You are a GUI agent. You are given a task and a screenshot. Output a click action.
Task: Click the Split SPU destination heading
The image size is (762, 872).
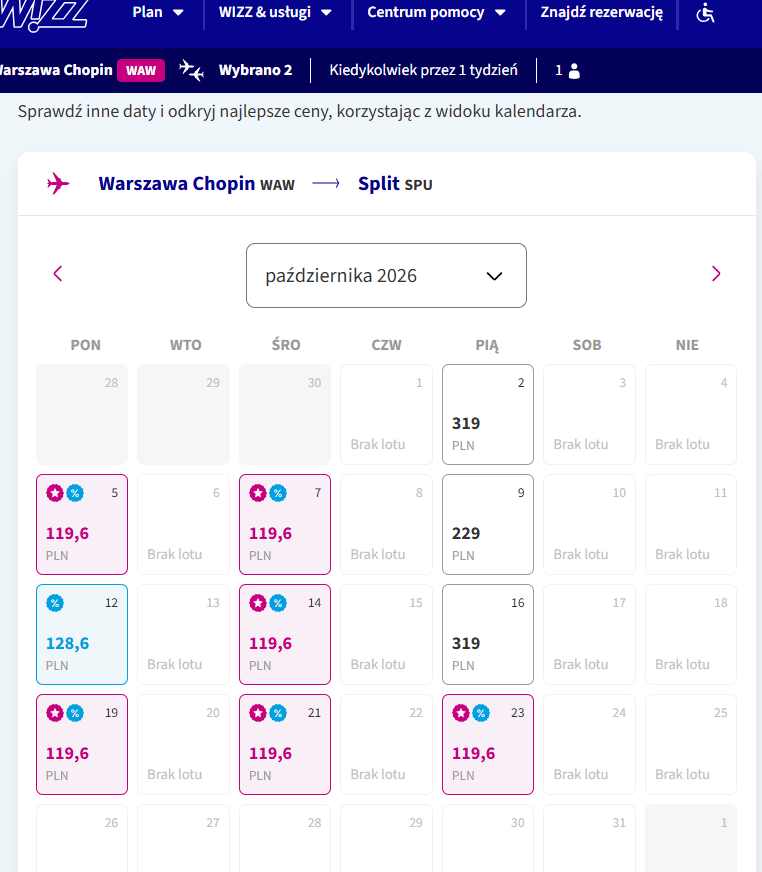pos(395,184)
